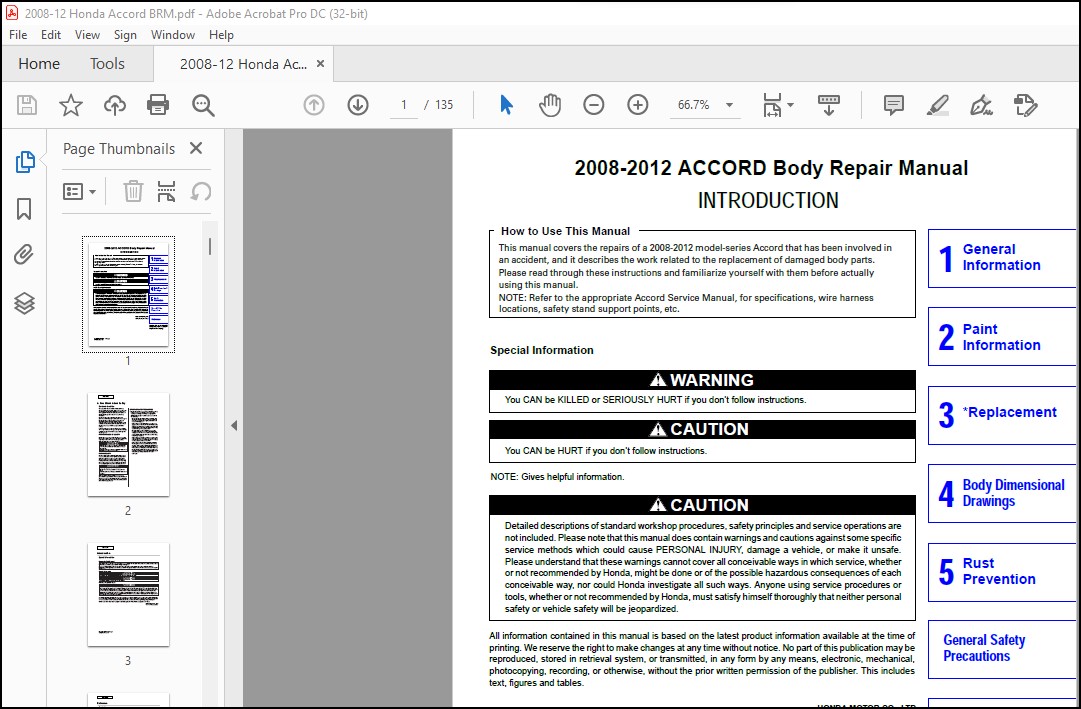Click the fit page width icon
The width and height of the screenshot is (1081, 709).
[772, 105]
